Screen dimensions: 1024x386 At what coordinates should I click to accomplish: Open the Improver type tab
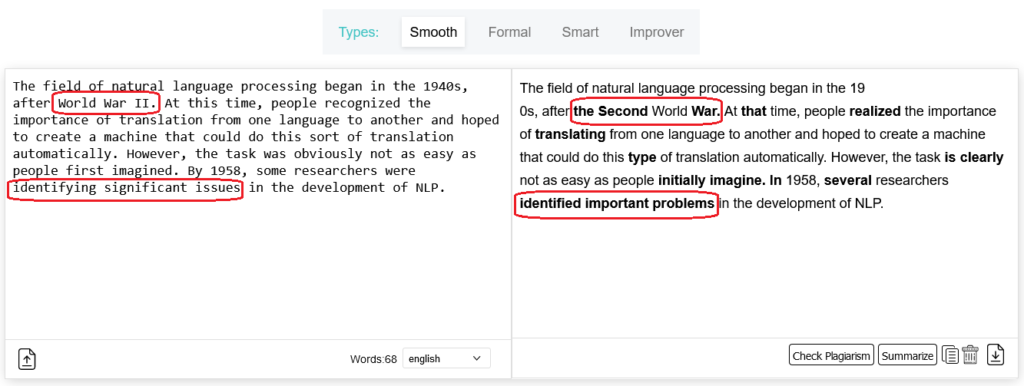point(656,32)
